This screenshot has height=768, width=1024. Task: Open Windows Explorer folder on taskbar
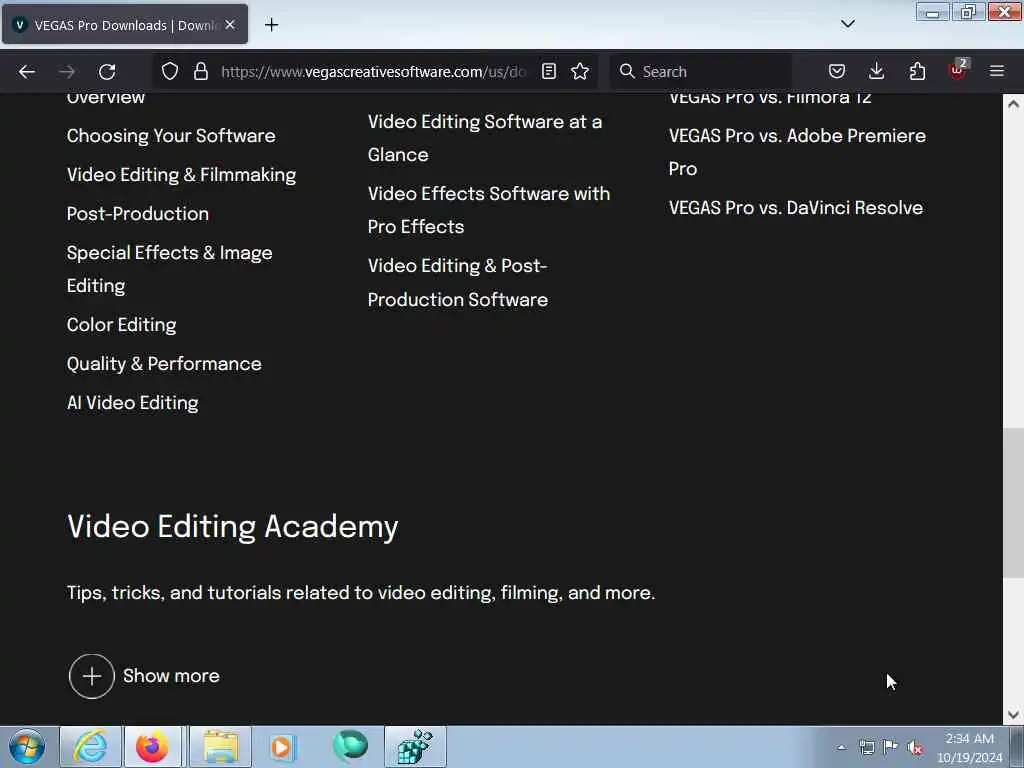[221, 746]
